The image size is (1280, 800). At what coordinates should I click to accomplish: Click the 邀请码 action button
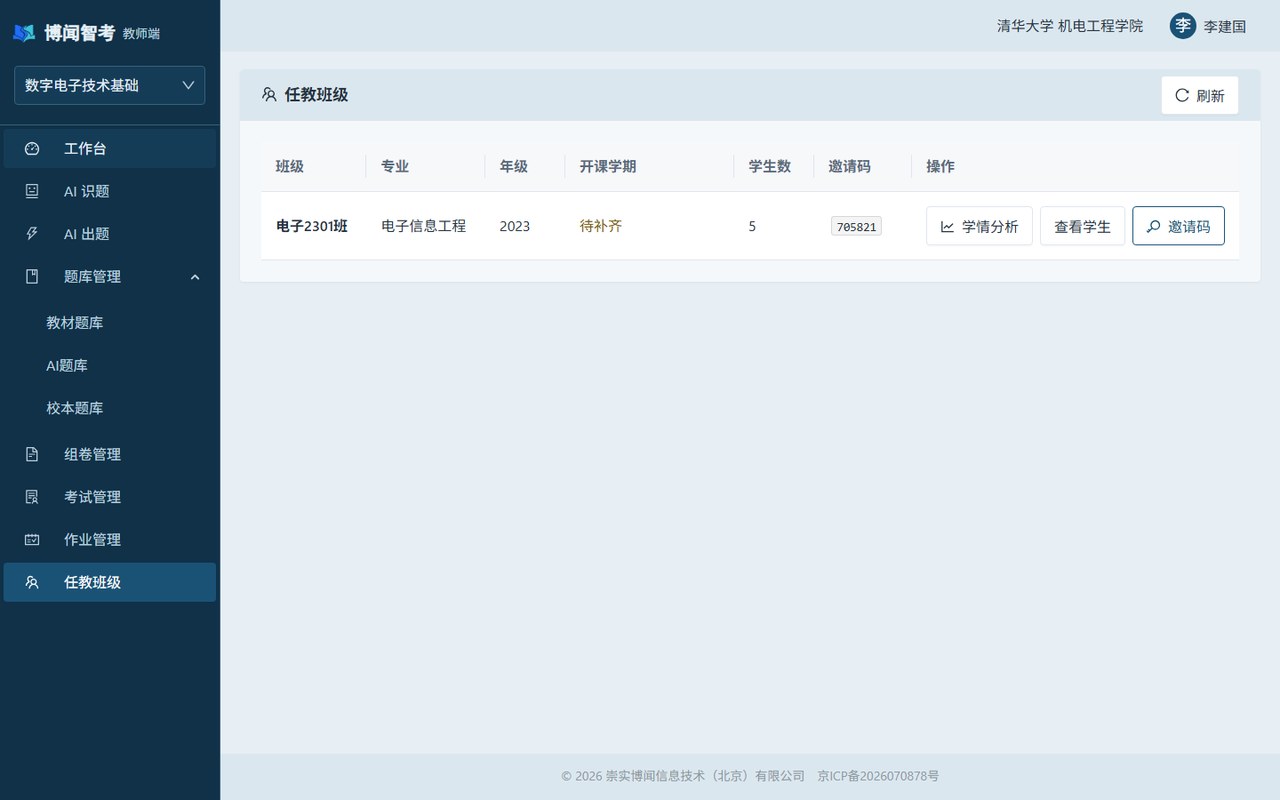[x=1178, y=226]
